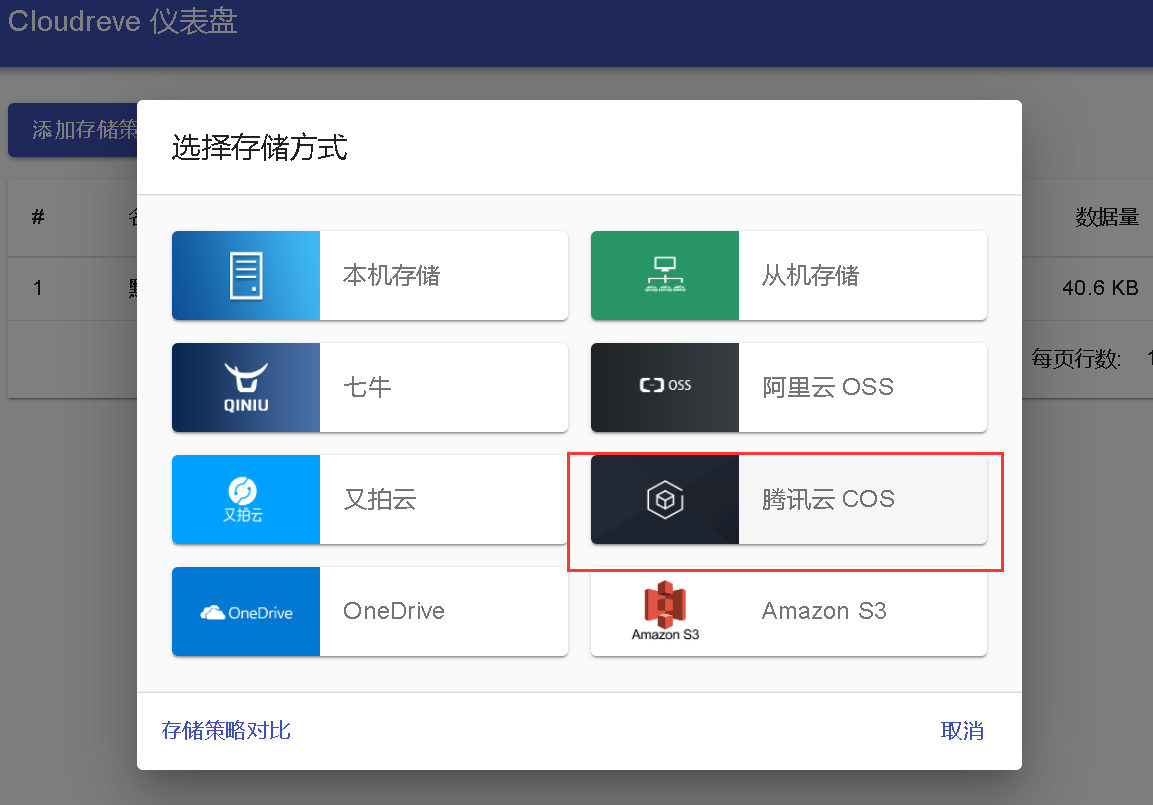The height and width of the screenshot is (805, 1153).
Task: Select the OneDrive text label
Action: click(394, 611)
